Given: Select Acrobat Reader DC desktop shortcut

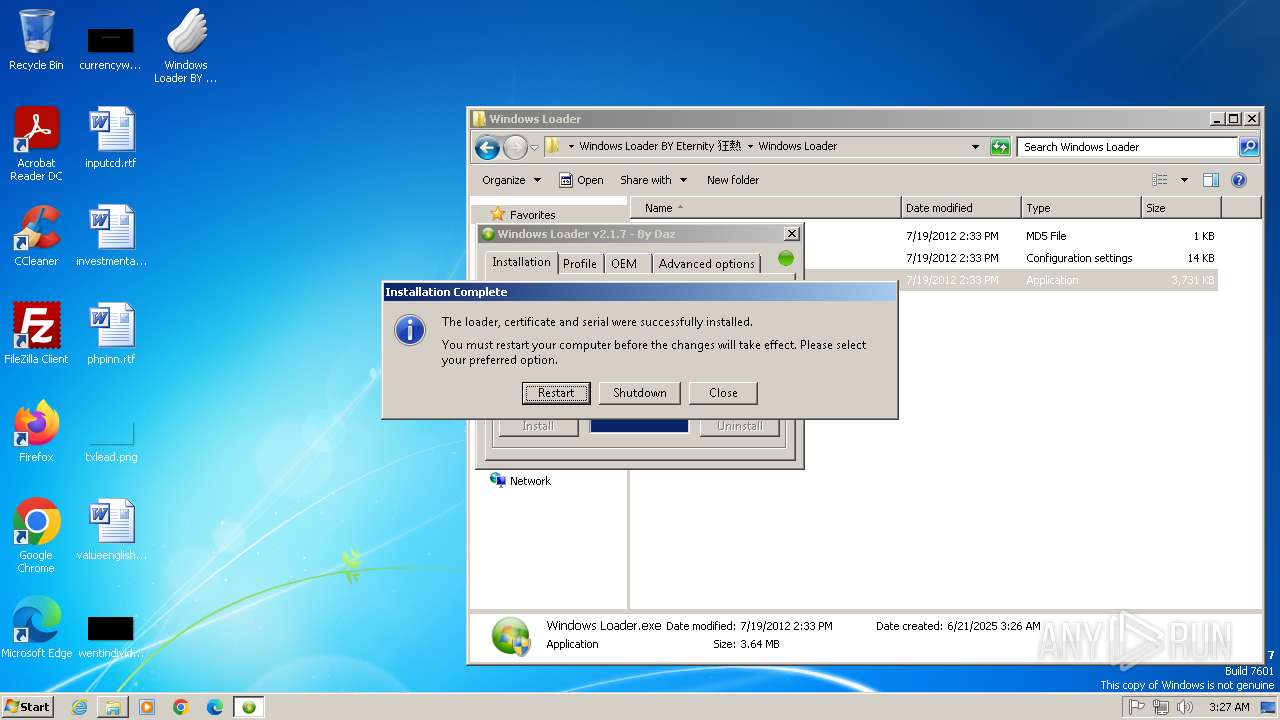Looking at the screenshot, I should point(36,144).
